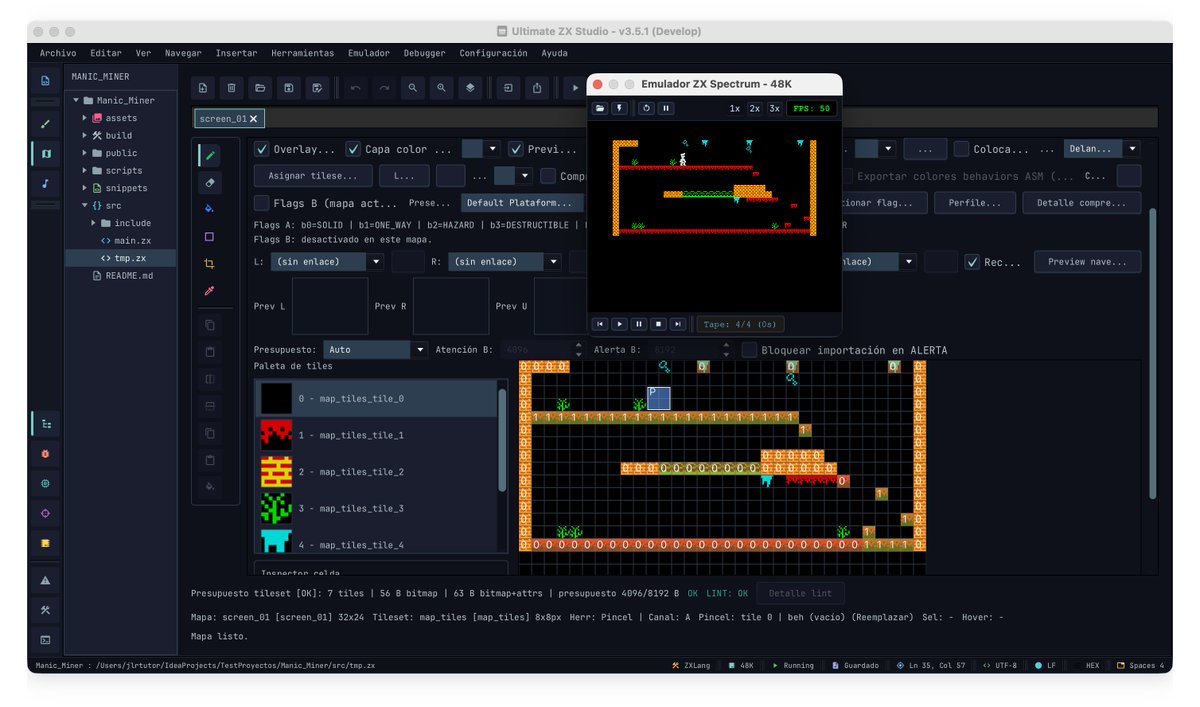Image resolution: width=1200 pixels, height=707 pixels.
Task: Open the warning triangle sidebar panel
Action: tap(45, 580)
